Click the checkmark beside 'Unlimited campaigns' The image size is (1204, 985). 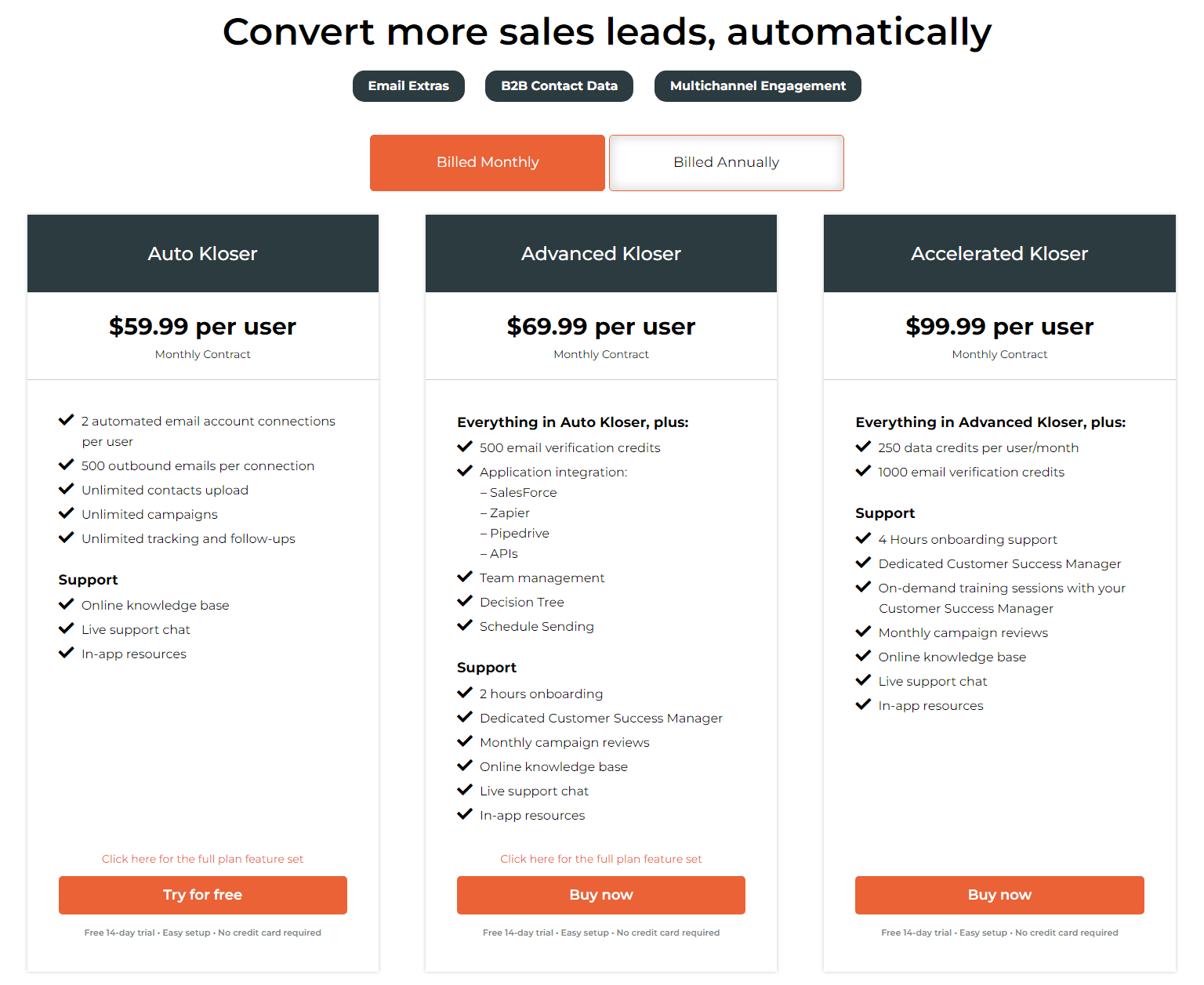67,513
